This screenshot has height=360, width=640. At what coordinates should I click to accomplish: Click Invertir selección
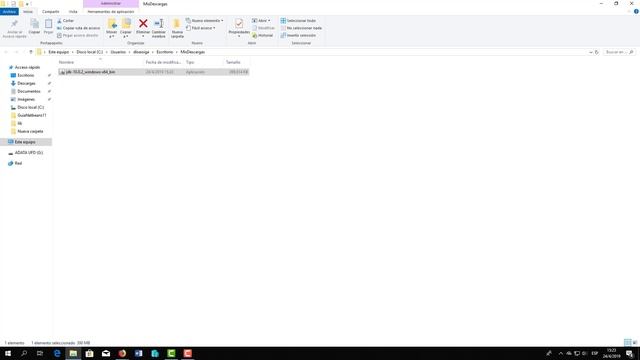pos(298,36)
